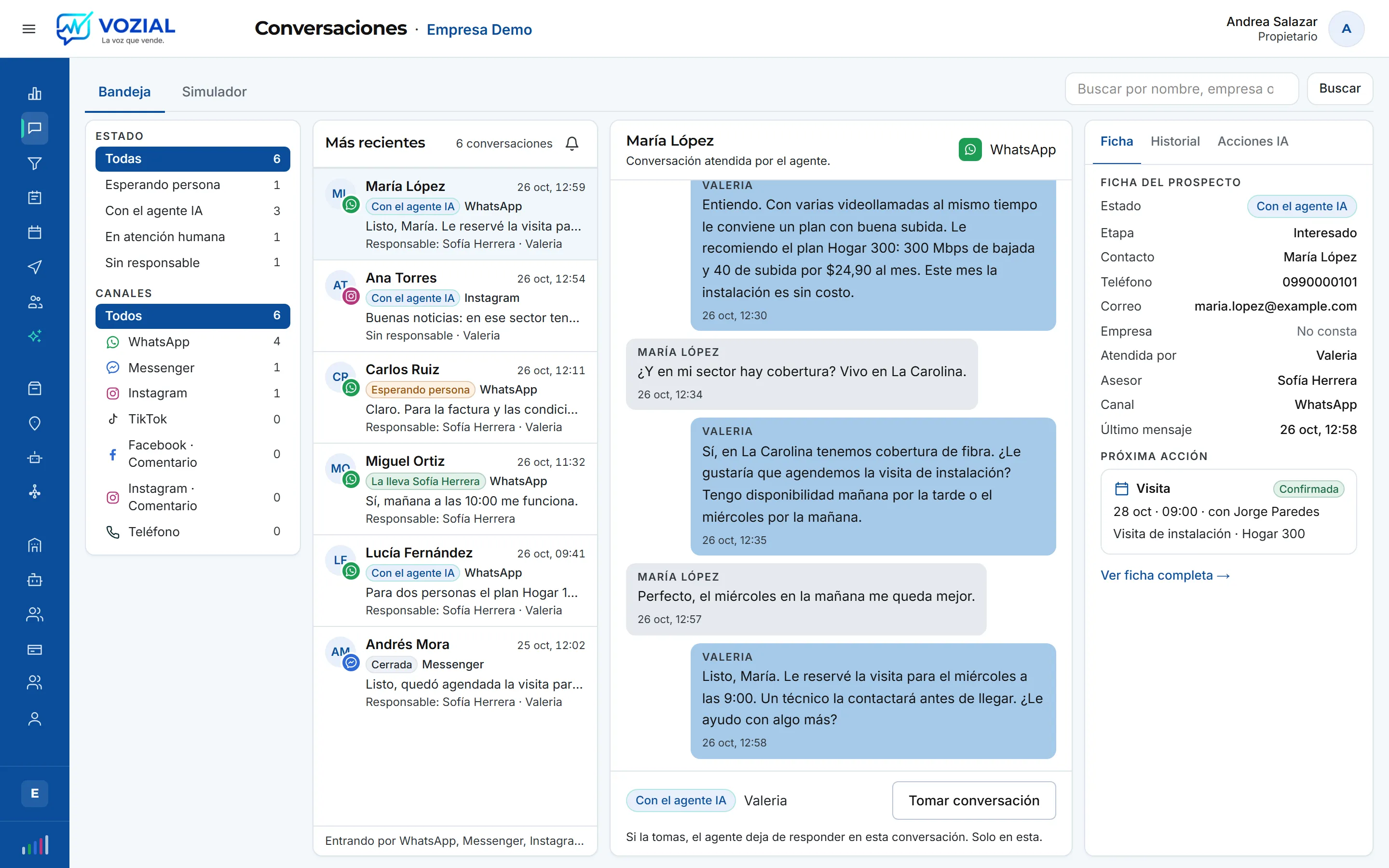Open Ana Torres conversation

click(455, 306)
